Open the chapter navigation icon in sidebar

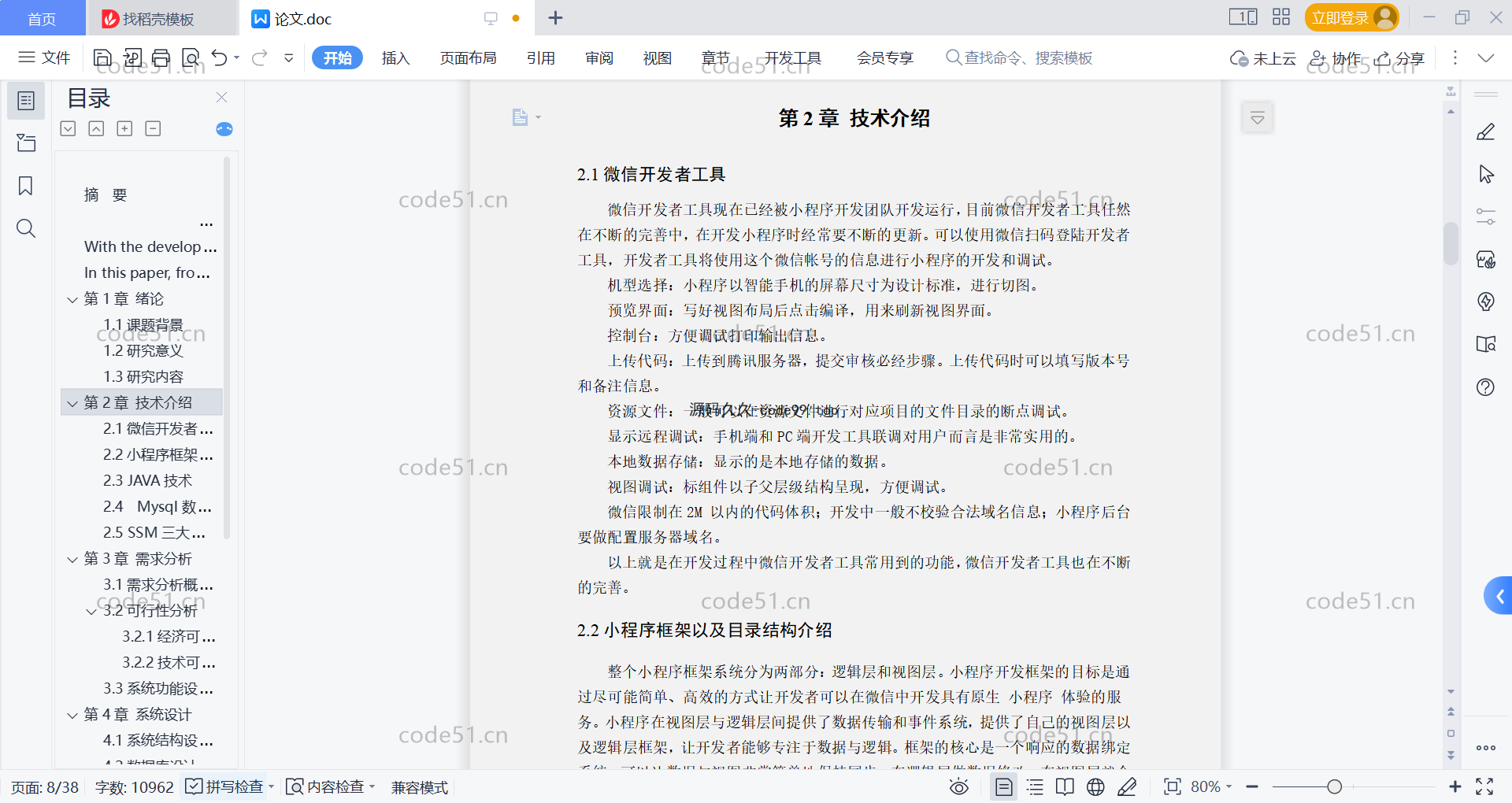(26, 142)
